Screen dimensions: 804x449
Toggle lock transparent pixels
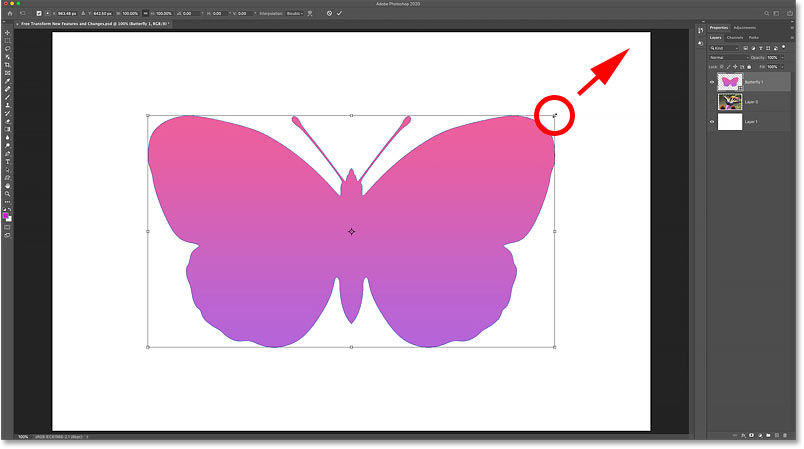(721, 67)
